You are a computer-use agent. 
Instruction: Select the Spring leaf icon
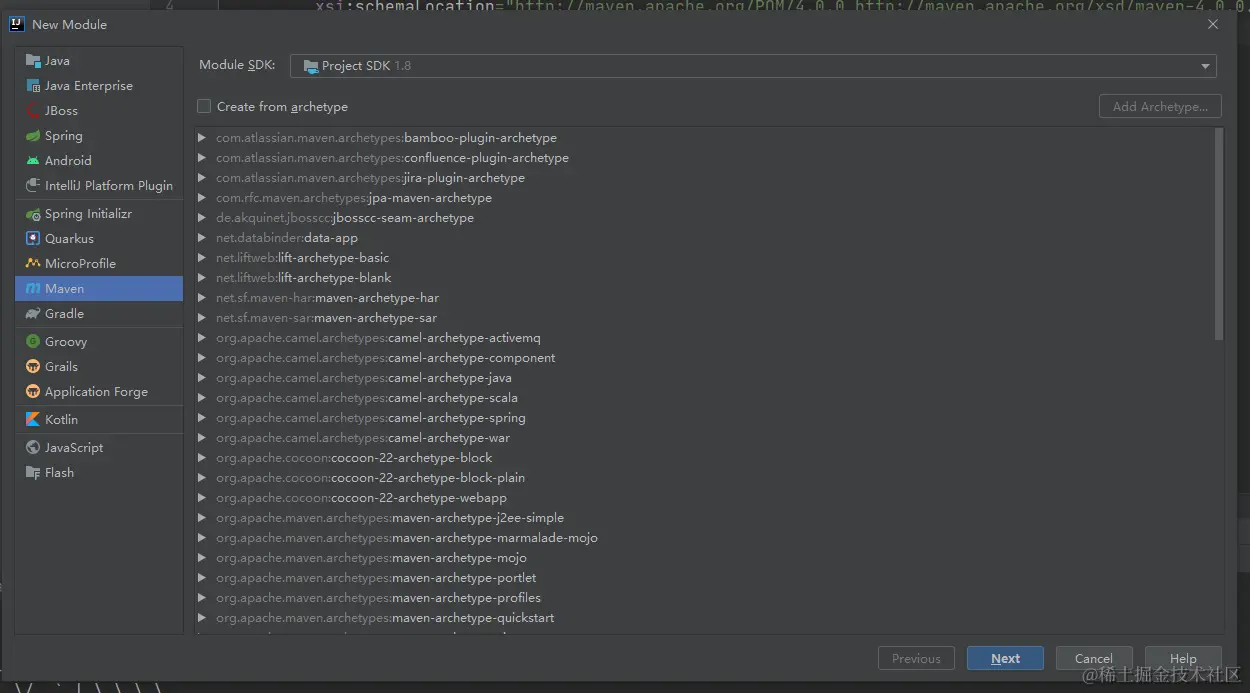[33, 136]
